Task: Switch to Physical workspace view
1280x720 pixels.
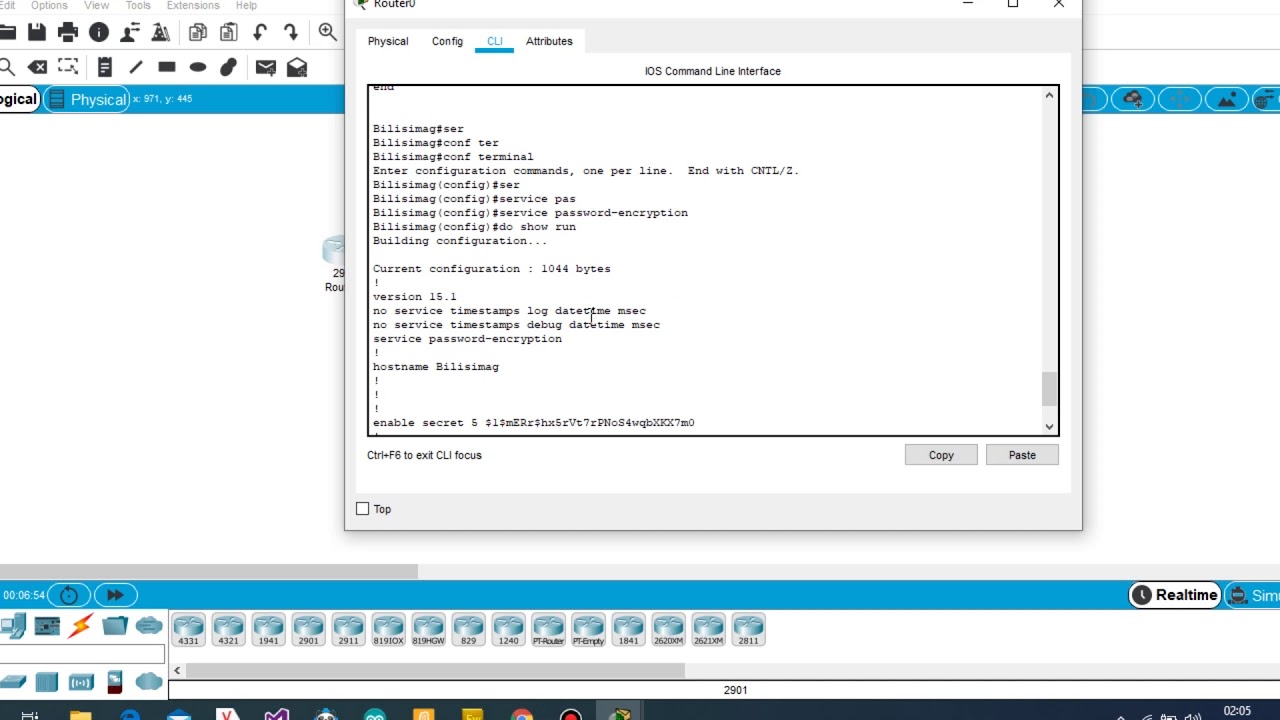Action: 87,99
